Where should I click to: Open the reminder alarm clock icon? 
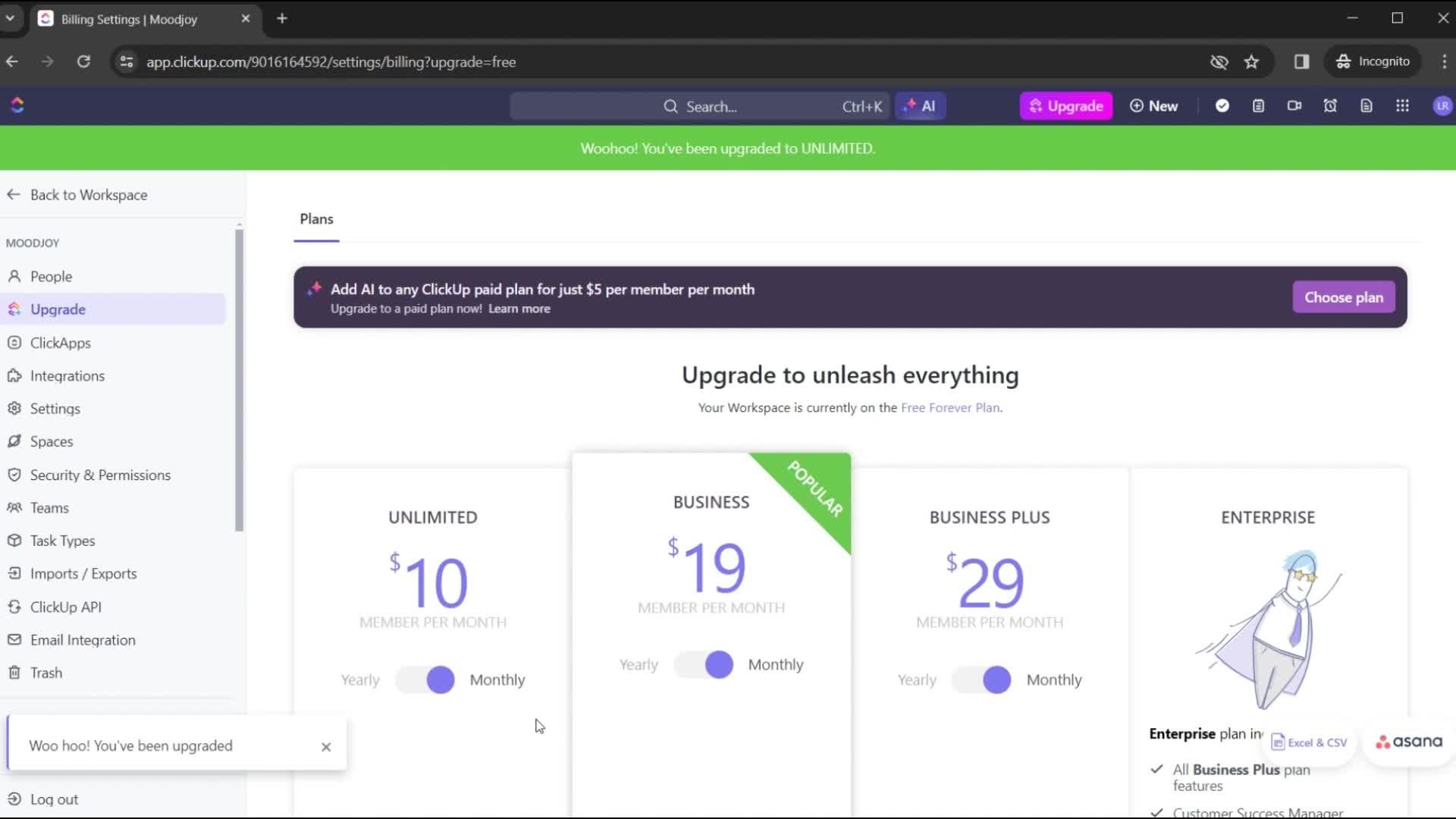click(1330, 106)
